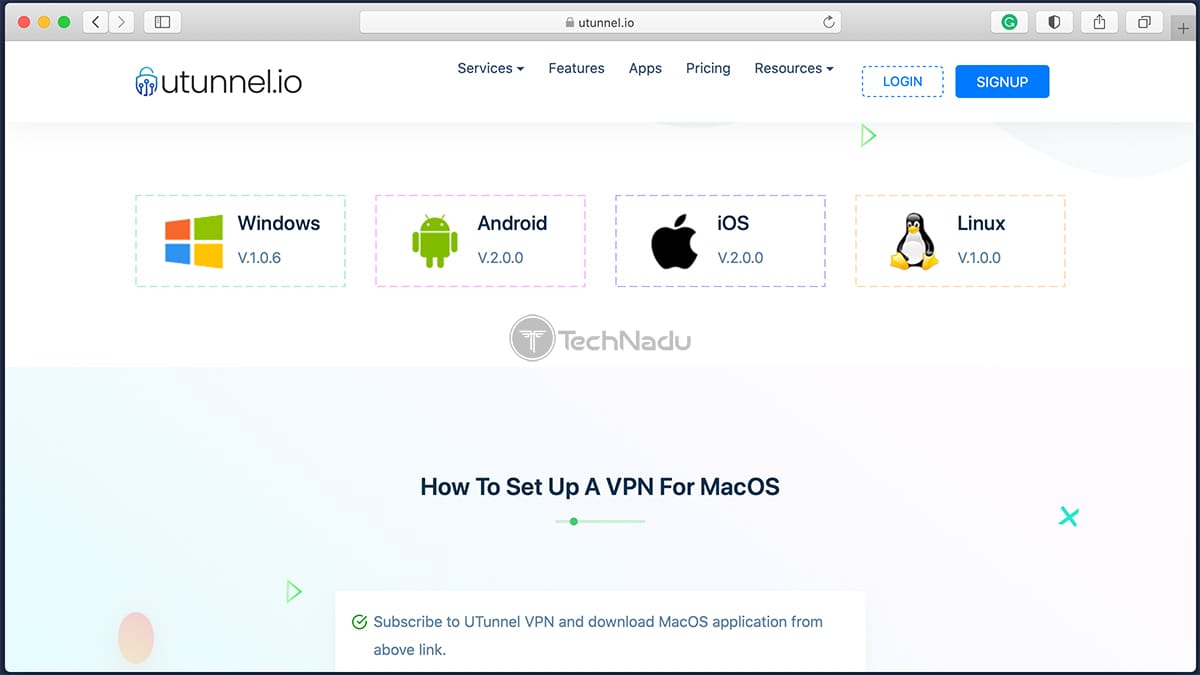Click the Linux penguin icon
This screenshot has width=1200, height=675.
(x=914, y=241)
